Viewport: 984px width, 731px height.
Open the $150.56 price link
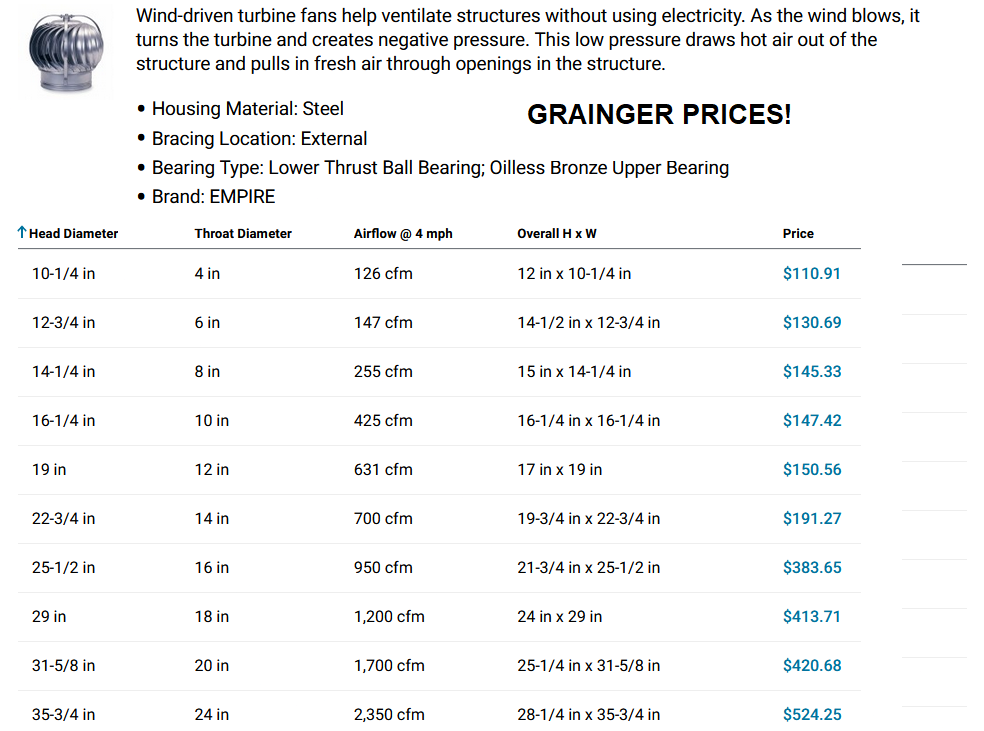coord(812,469)
